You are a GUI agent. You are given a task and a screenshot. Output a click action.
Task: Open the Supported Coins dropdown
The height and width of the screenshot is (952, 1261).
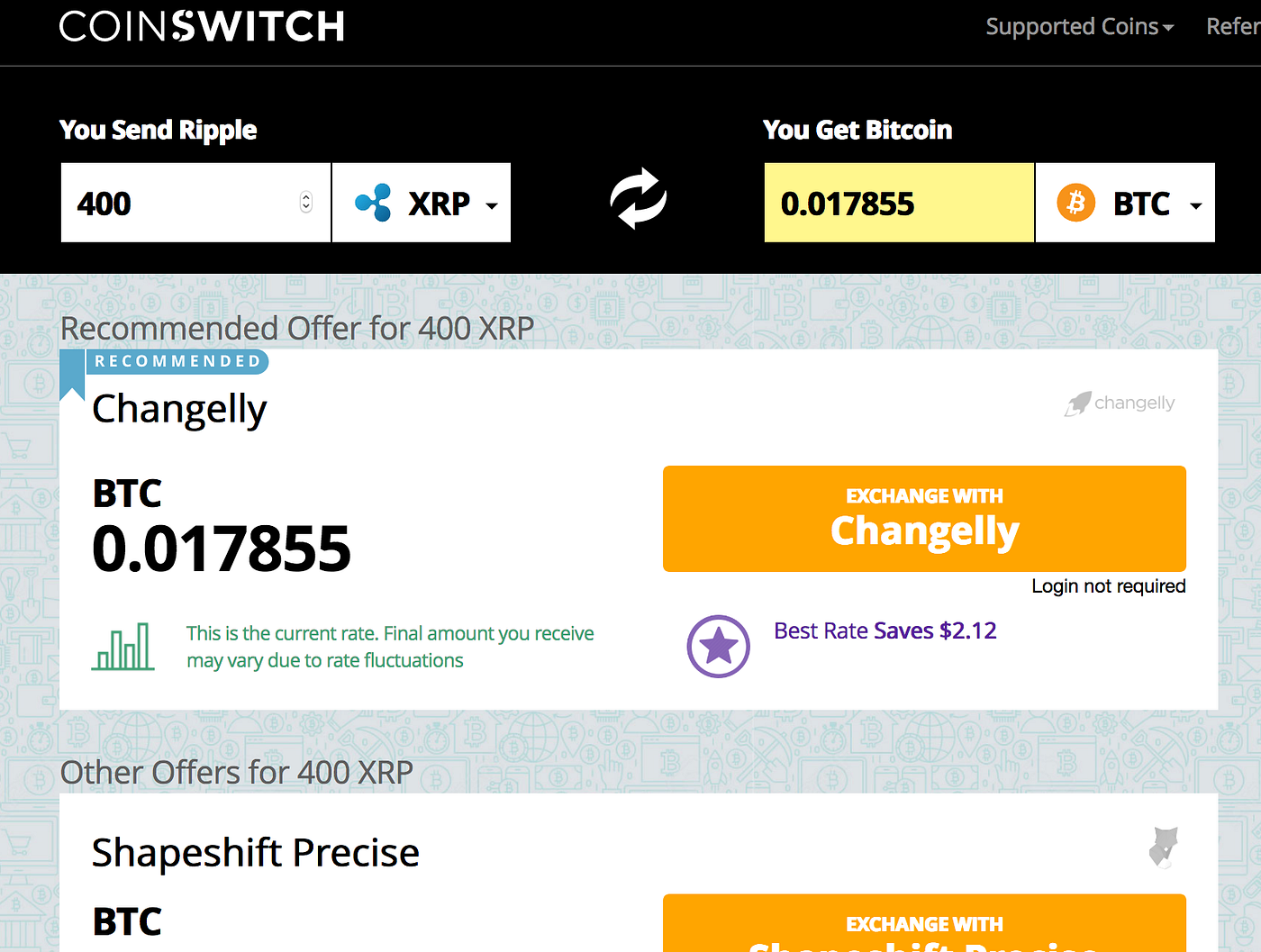(1079, 26)
